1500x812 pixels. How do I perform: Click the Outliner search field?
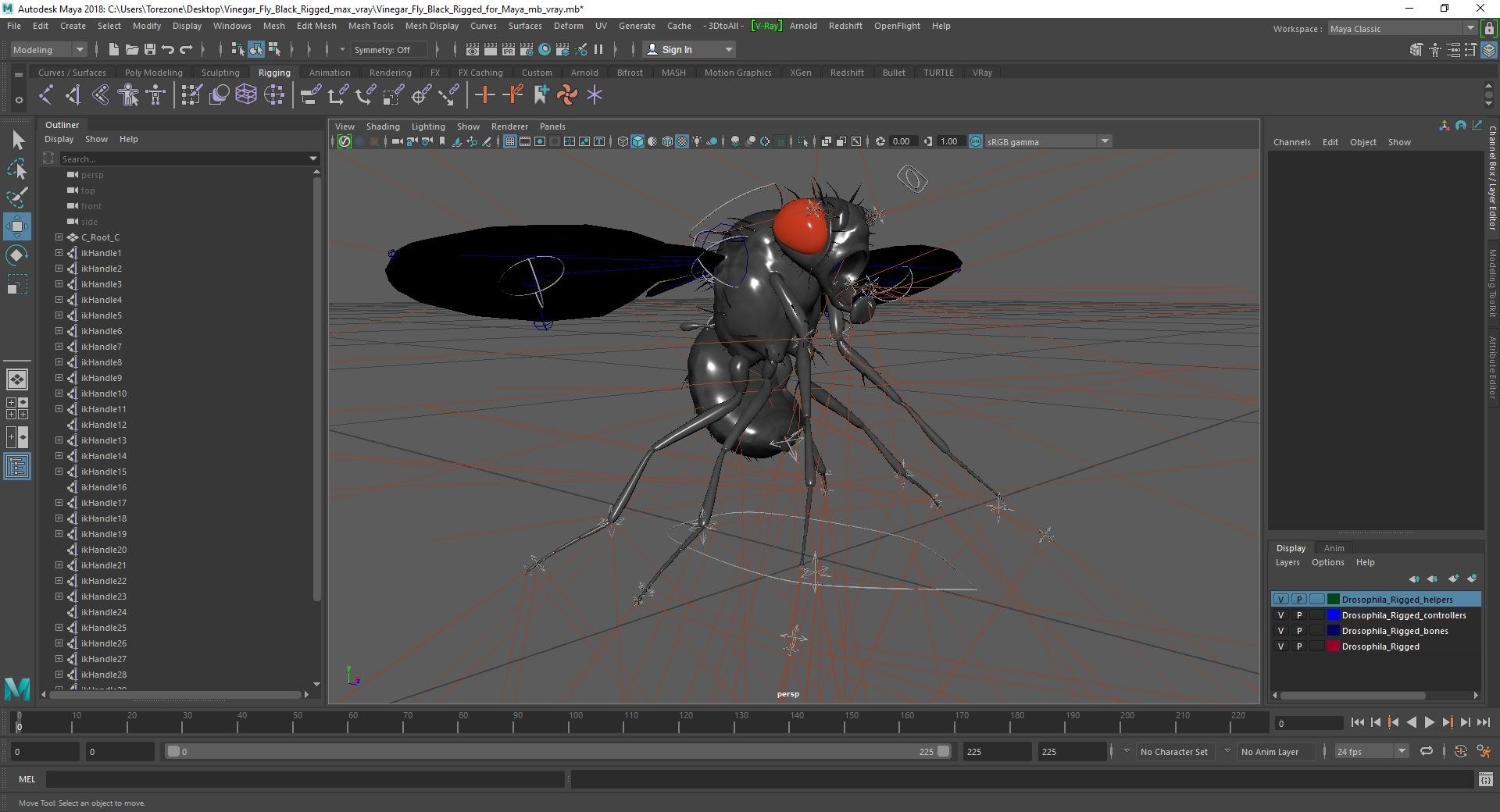click(x=188, y=158)
